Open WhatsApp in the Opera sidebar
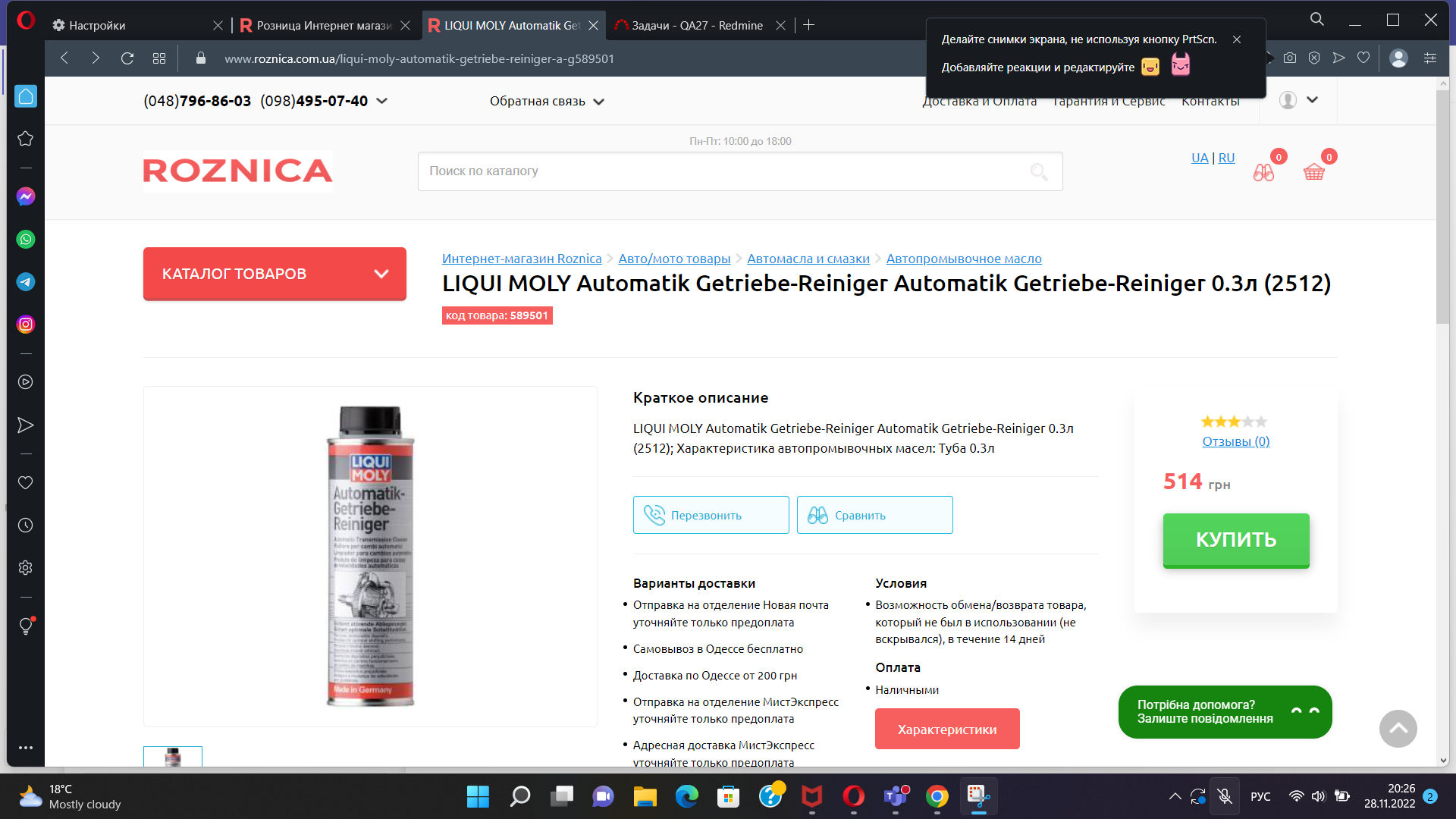The image size is (1456, 819). (x=26, y=240)
